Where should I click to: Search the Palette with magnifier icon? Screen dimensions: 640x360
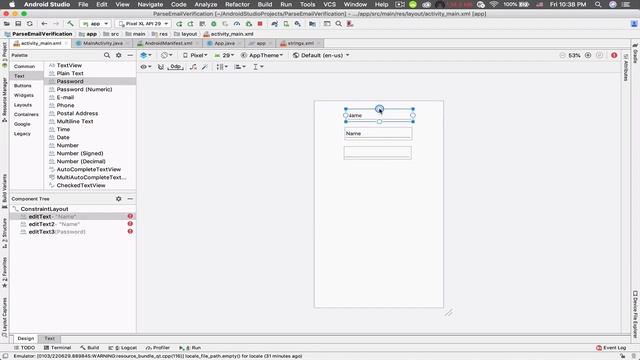pyautogui.click(x=107, y=55)
